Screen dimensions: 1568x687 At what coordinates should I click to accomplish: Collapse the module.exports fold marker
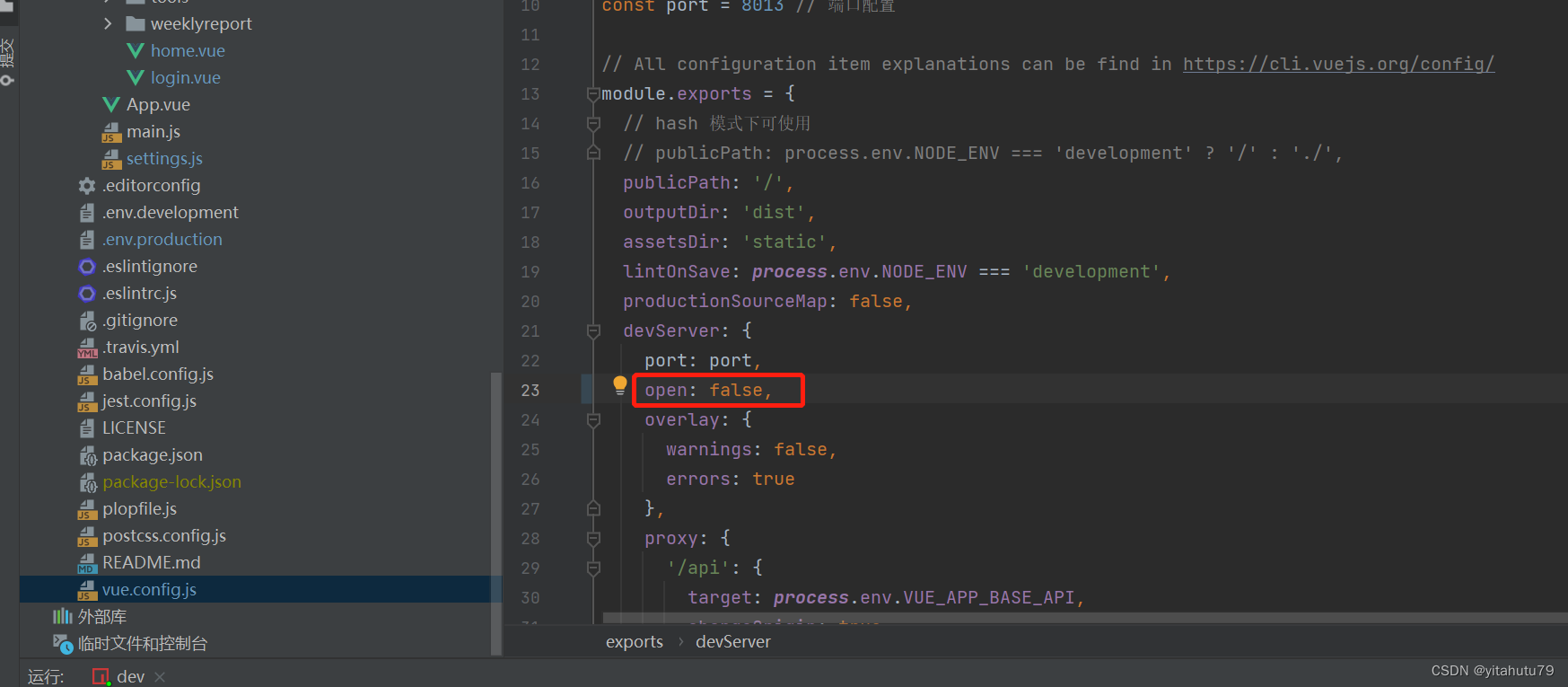point(593,94)
